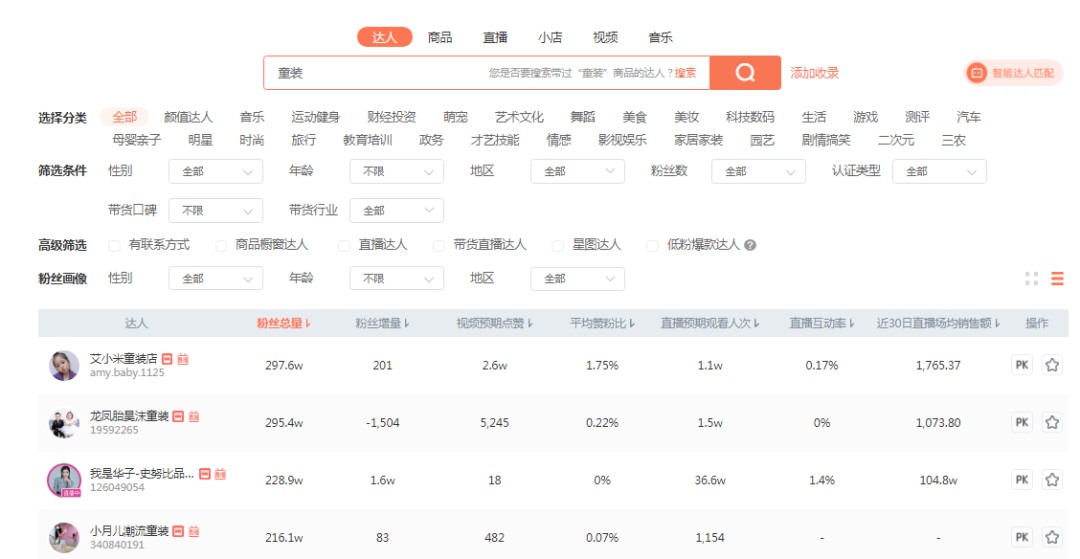1080x559 pixels.
Task: Select the list view layout icon
Action: (1057, 278)
